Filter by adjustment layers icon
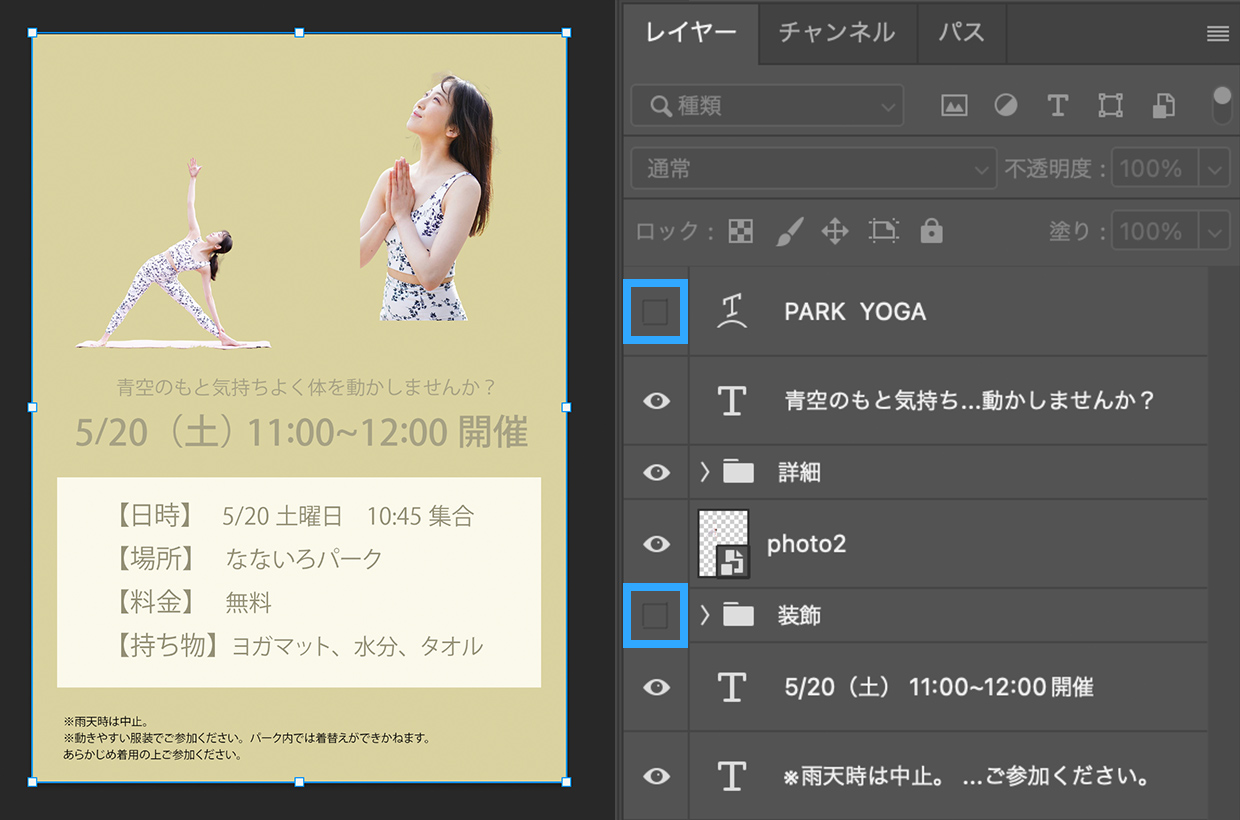The height and width of the screenshot is (820, 1240). (x=1006, y=105)
